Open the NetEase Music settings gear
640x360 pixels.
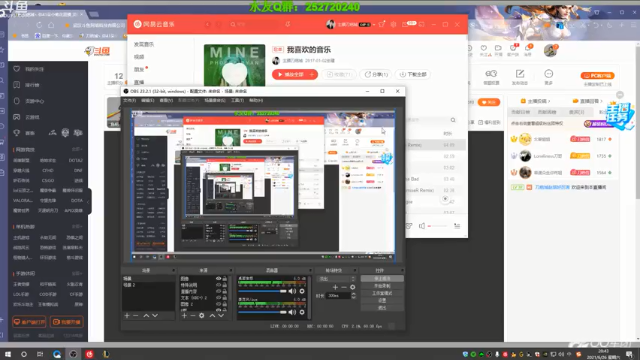pyautogui.click(x=393, y=24)
